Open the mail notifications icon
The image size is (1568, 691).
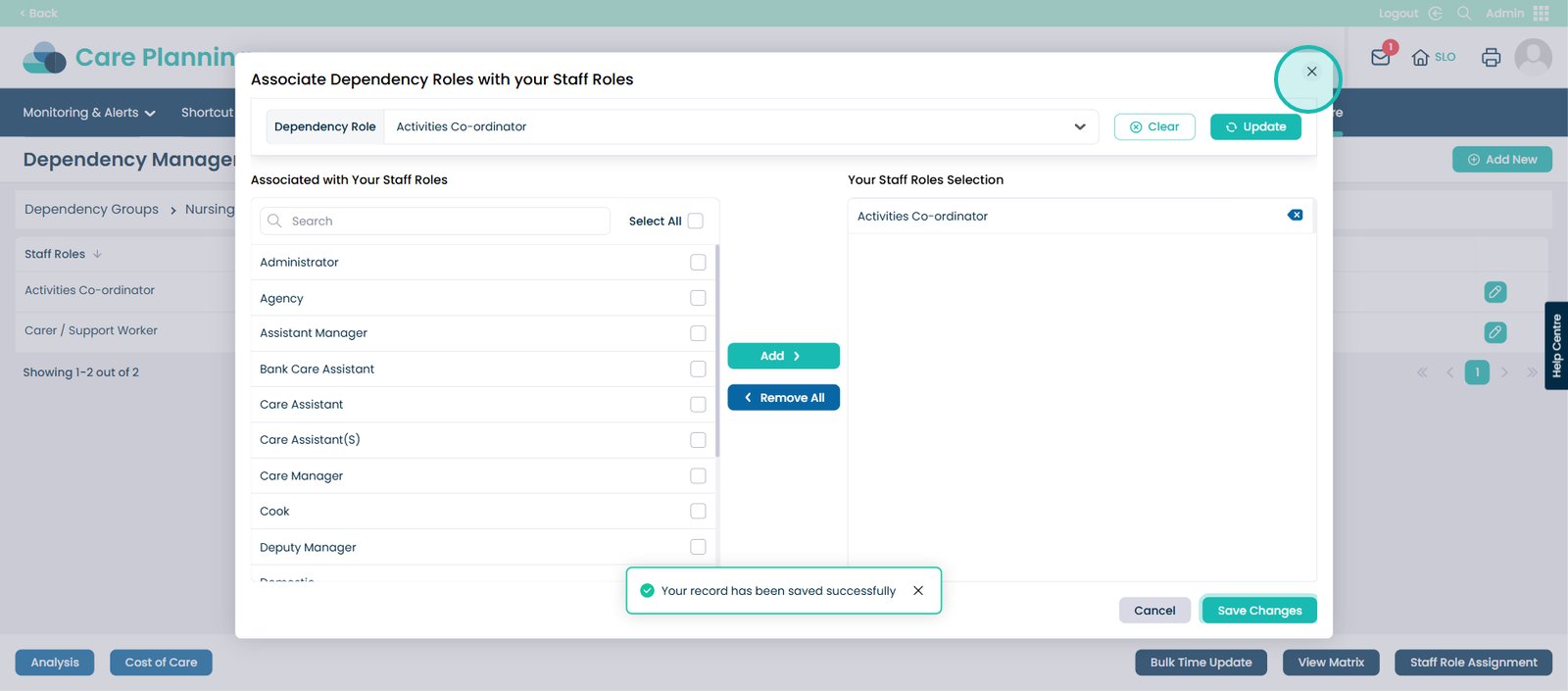click(x=1381, y=57)
